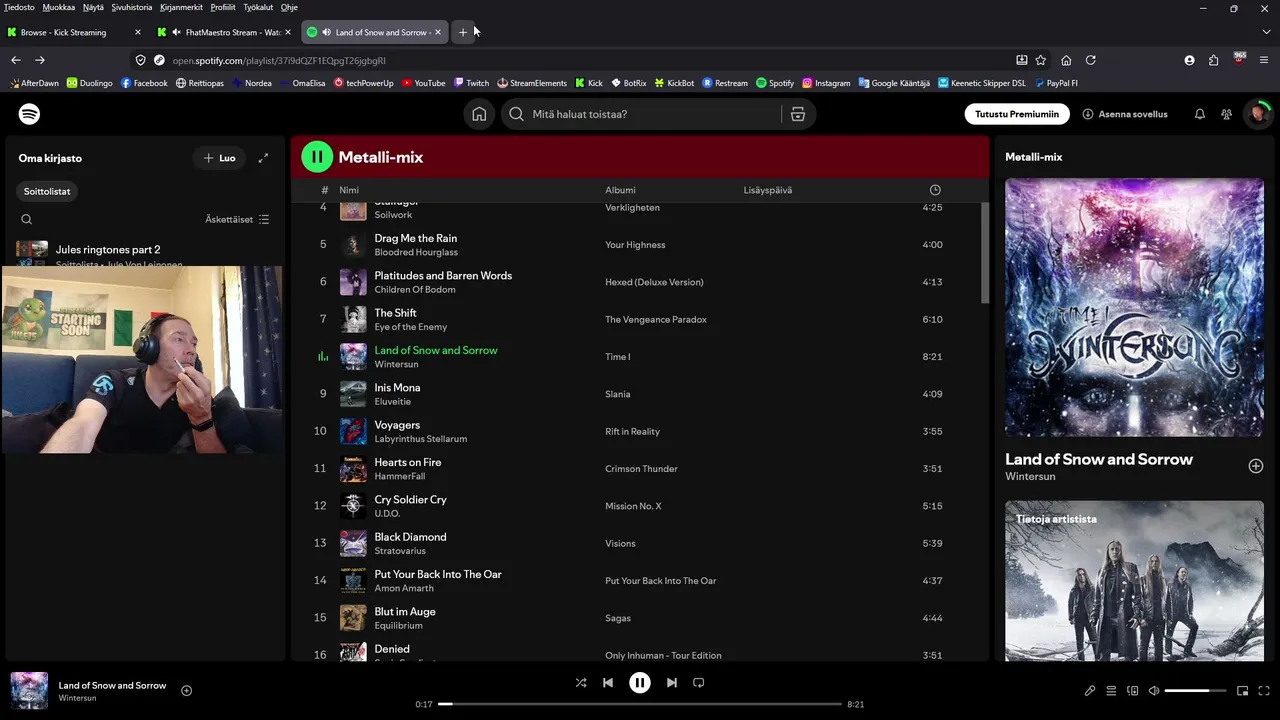Open the Duolingo bookmark
Screen dimensions: 1280x720
pyautogui.click(x=89, y=83)
